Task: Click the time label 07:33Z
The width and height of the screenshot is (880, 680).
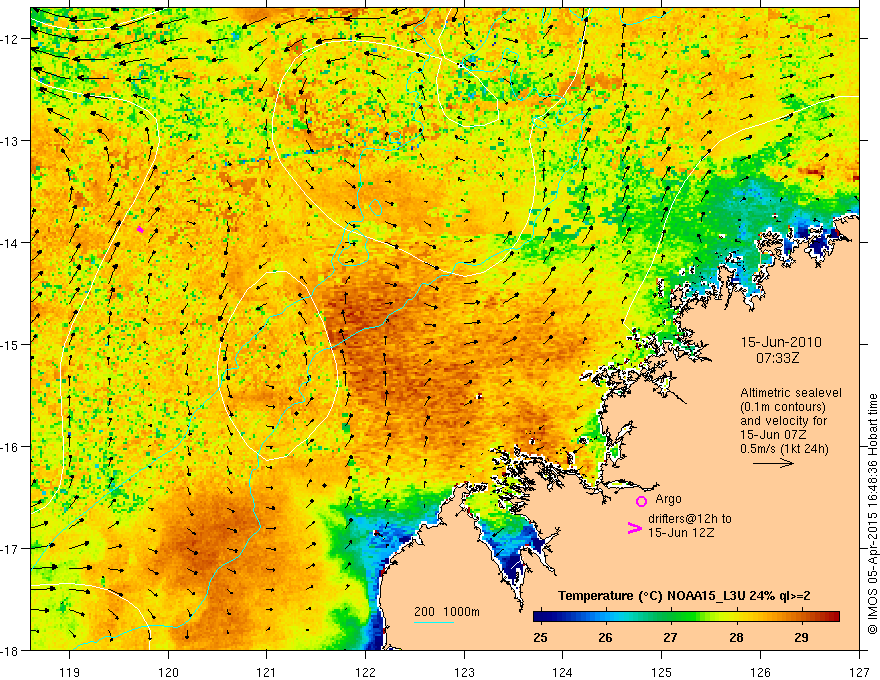Action: pos(777,358)
